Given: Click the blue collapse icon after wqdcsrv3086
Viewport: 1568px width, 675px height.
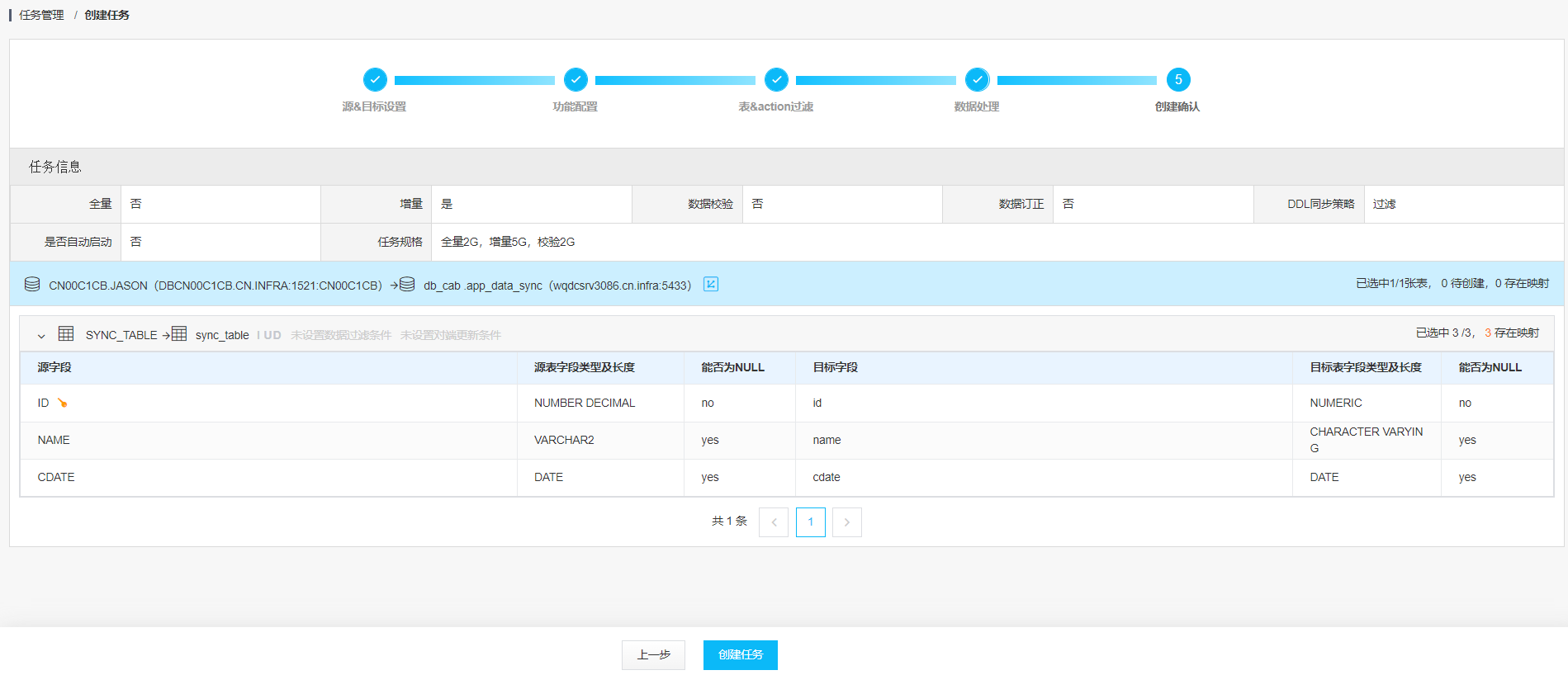Looking at the screenshot, I should coord(711,285).
